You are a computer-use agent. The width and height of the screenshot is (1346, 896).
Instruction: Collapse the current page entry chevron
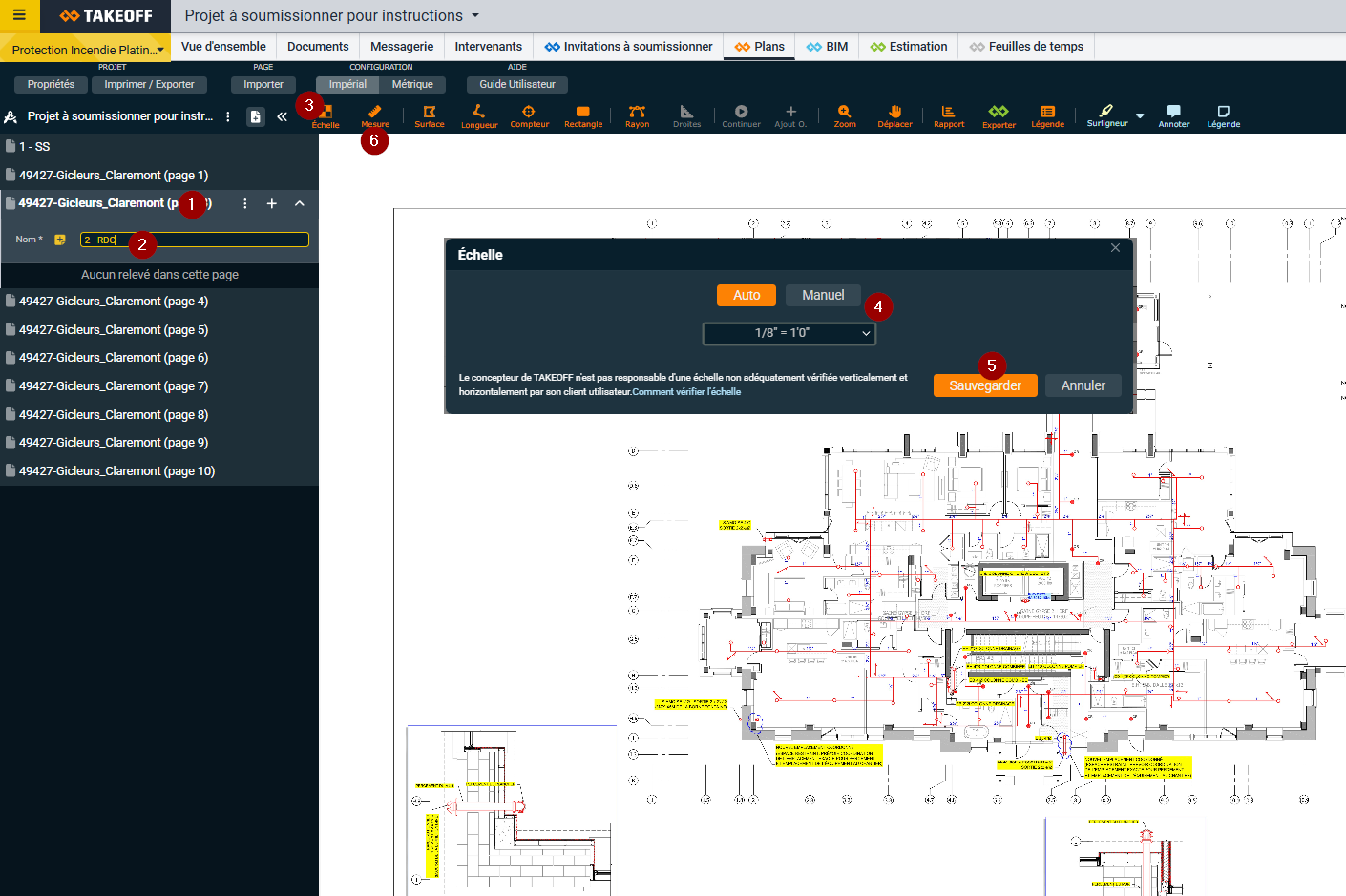tap(300, 203)
